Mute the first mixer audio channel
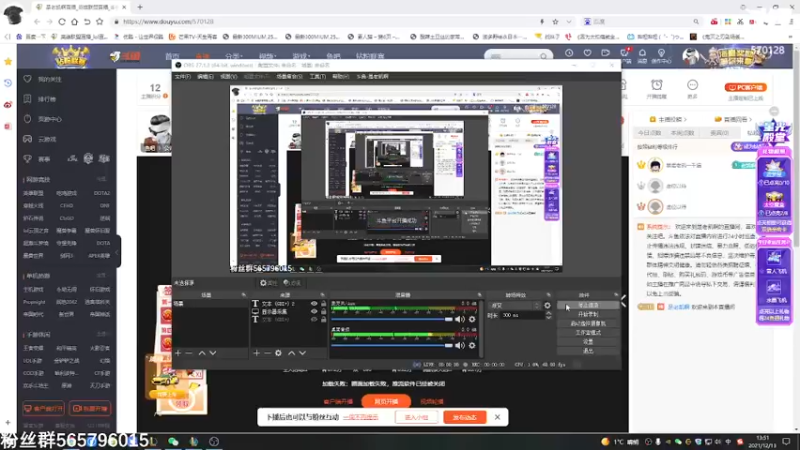Image resolution: width=800 pixels, height=450 pixels. (x=460, y=319)
